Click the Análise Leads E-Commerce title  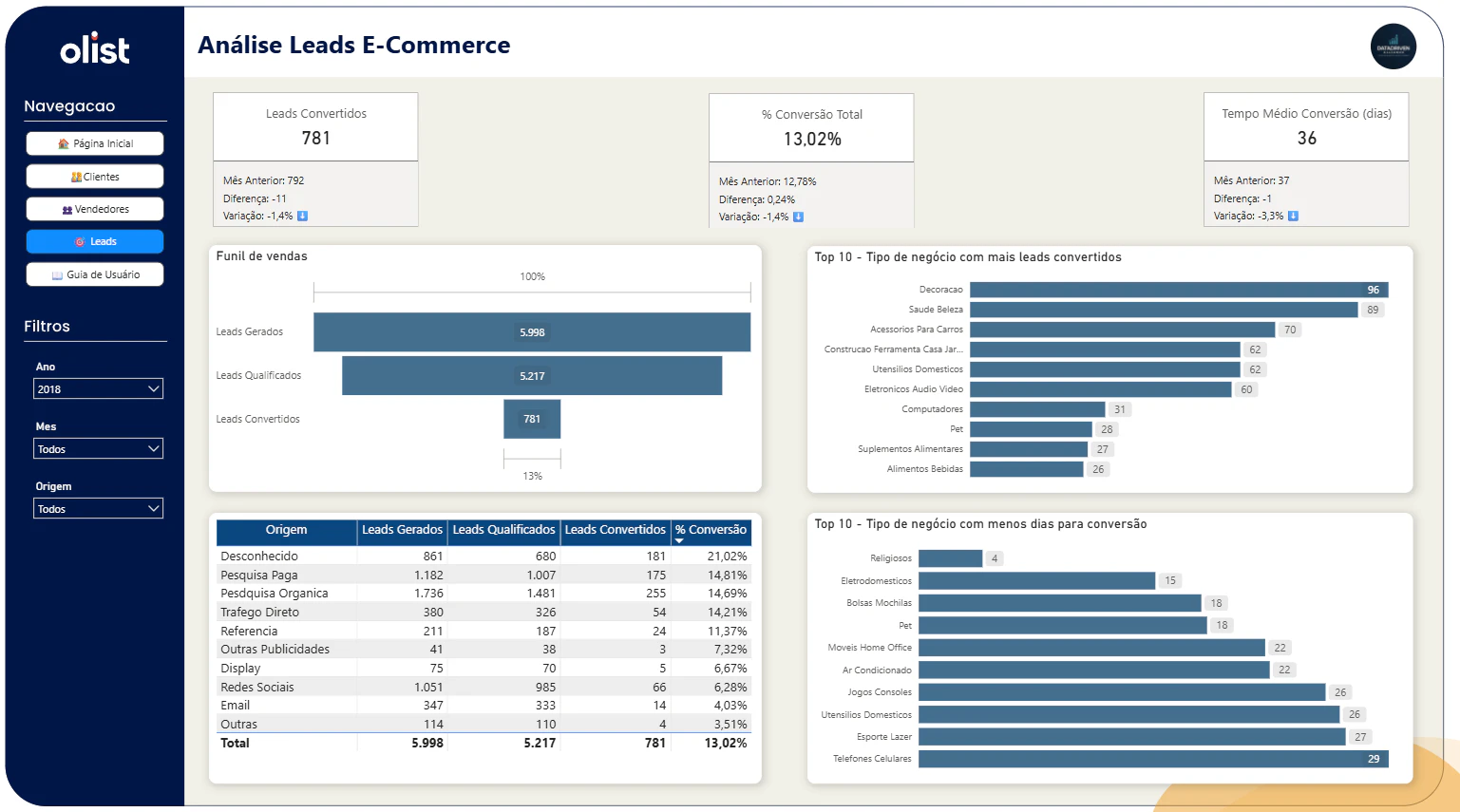[x=354, y=45]
